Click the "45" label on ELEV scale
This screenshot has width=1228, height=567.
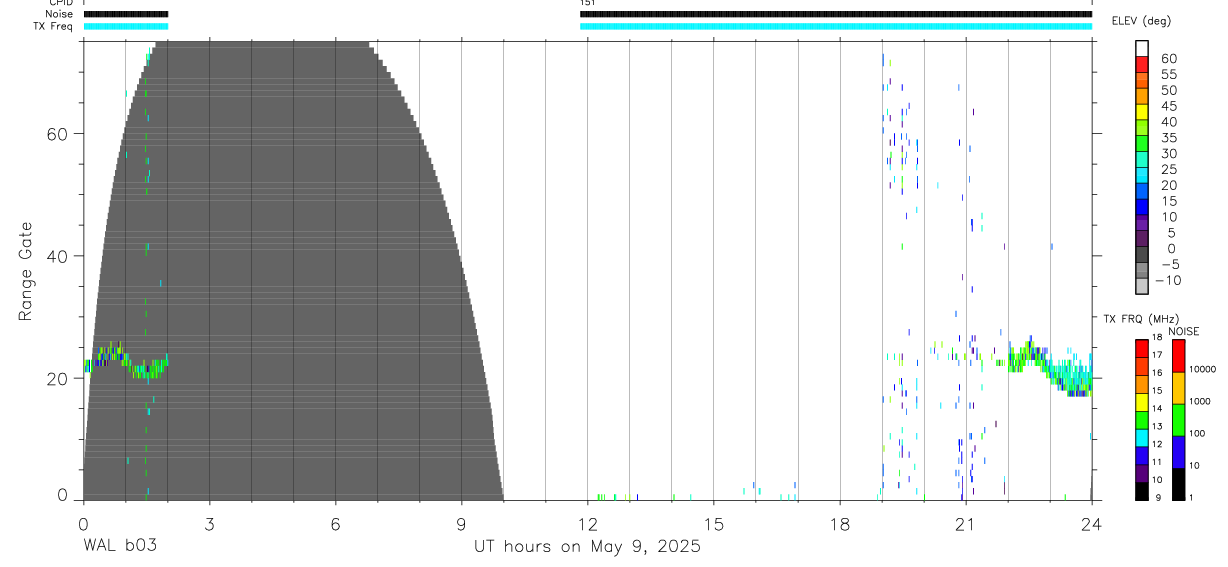[1169, 106]
